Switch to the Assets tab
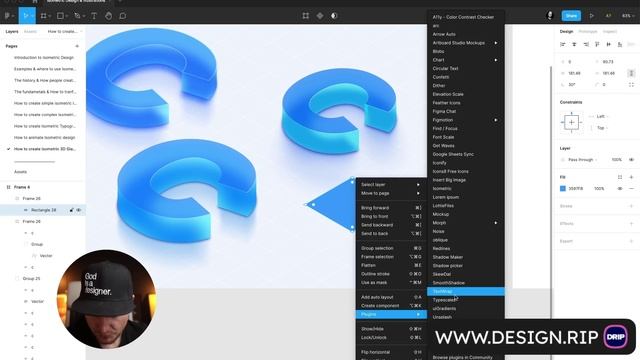The height and width of the screenshot is (360, 640). 30,31
